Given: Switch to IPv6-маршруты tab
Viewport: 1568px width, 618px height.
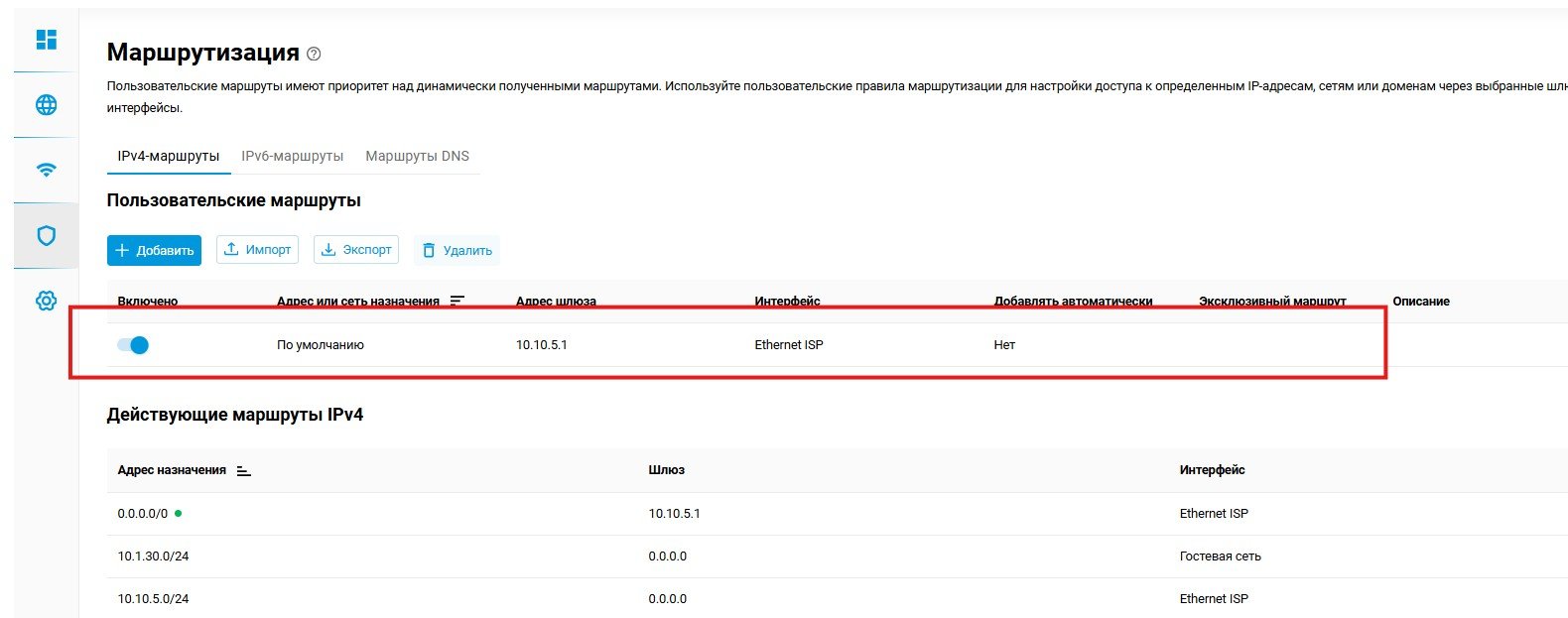Looking at the screenshot, I should [292, 156].
